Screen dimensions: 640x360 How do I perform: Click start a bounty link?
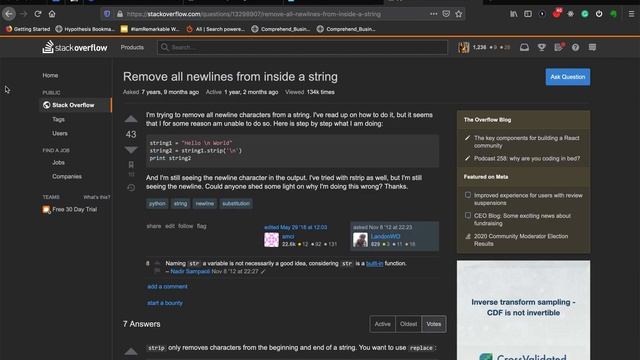165,303
